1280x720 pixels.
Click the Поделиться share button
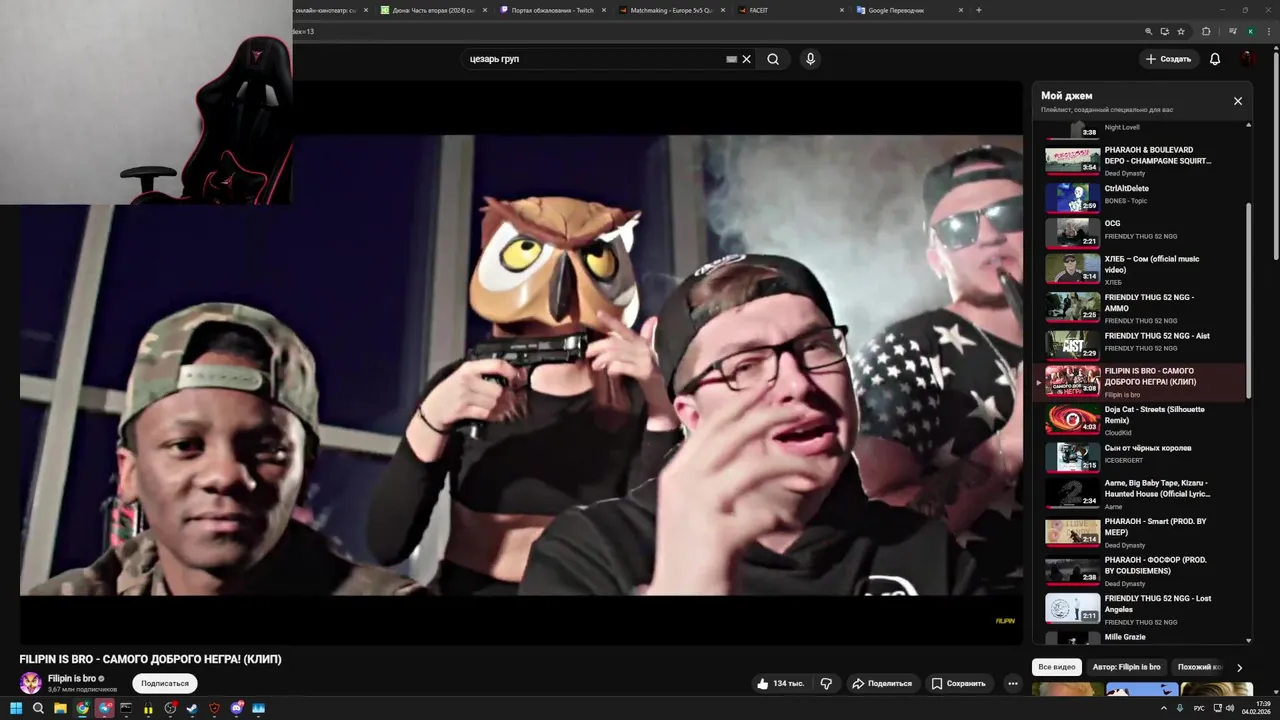882,683
